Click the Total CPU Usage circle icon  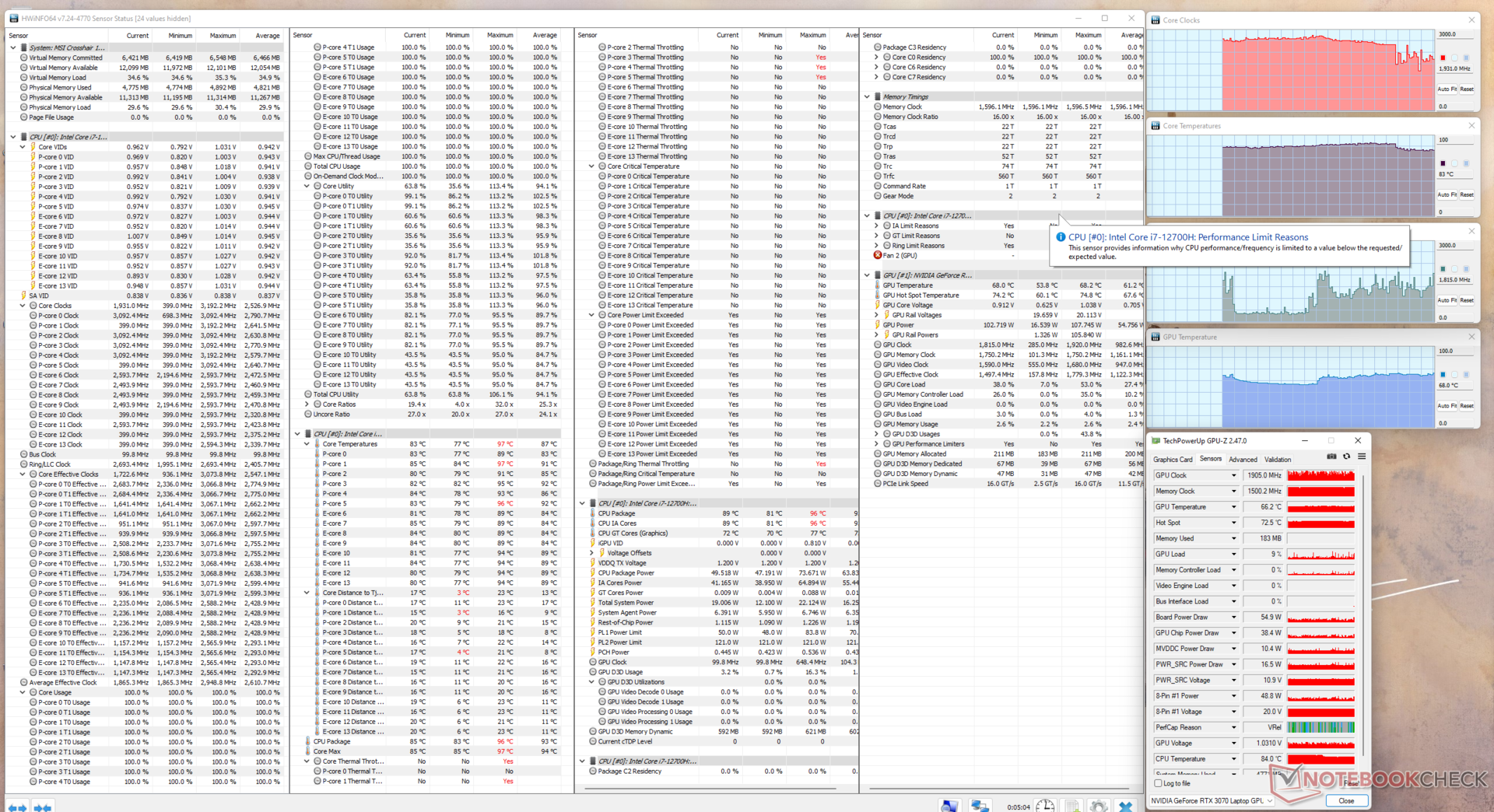pos(308,166)
